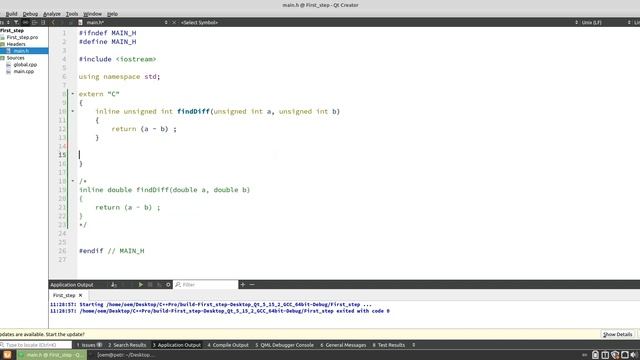Click the go back arrow in editor toolbar

click(x=53, y=22)
